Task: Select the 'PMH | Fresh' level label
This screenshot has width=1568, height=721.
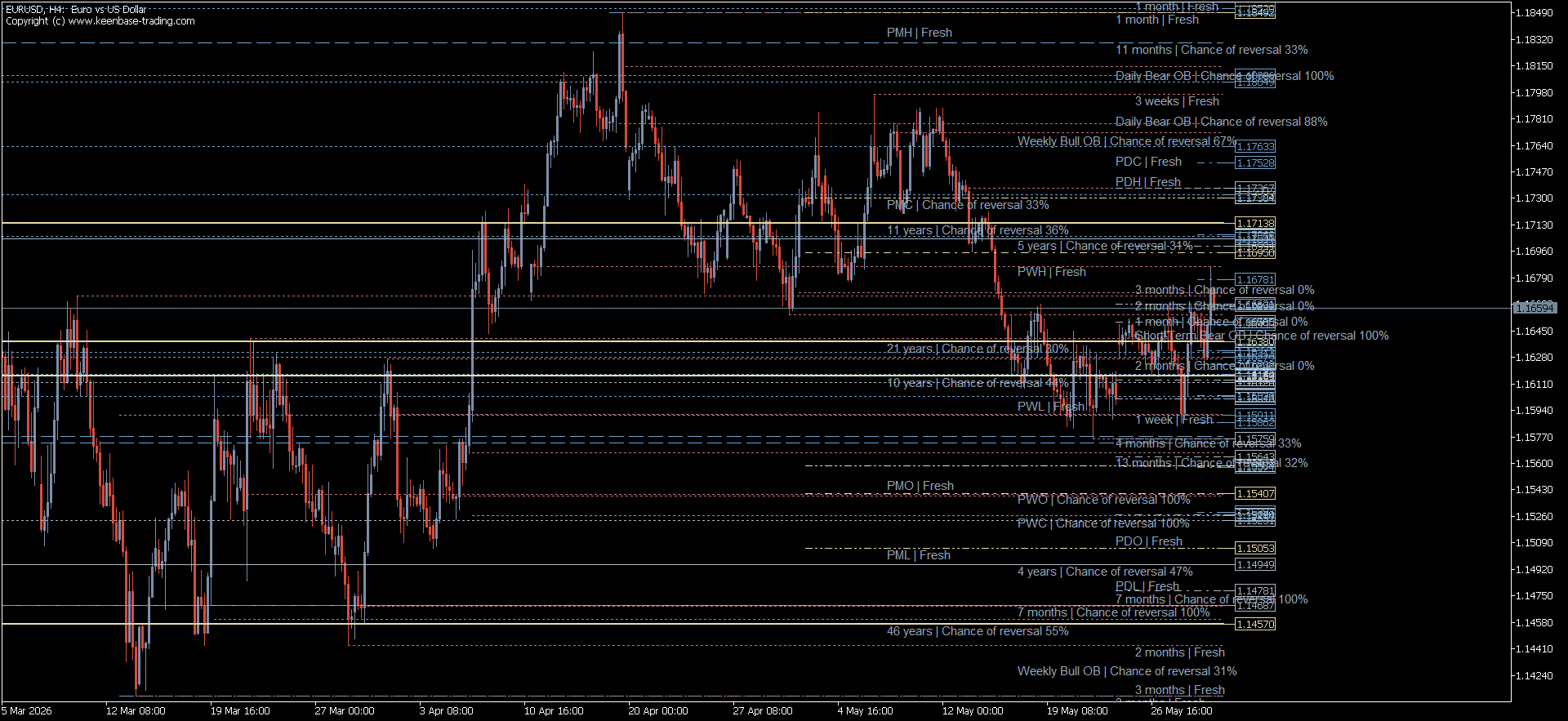Action: 920,33
